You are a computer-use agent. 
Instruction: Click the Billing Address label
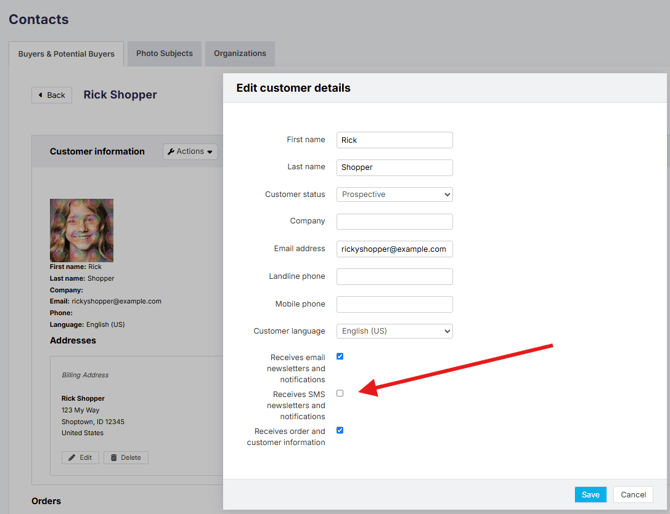click(85, 375)
